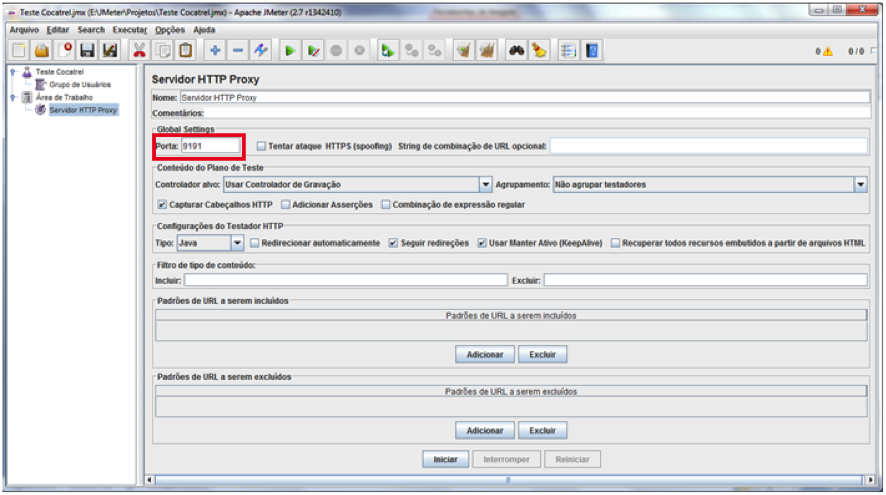886x495 pixels.
Task: Select Servidor HTTP Proxy in the tree
Action: coord(83,110)
